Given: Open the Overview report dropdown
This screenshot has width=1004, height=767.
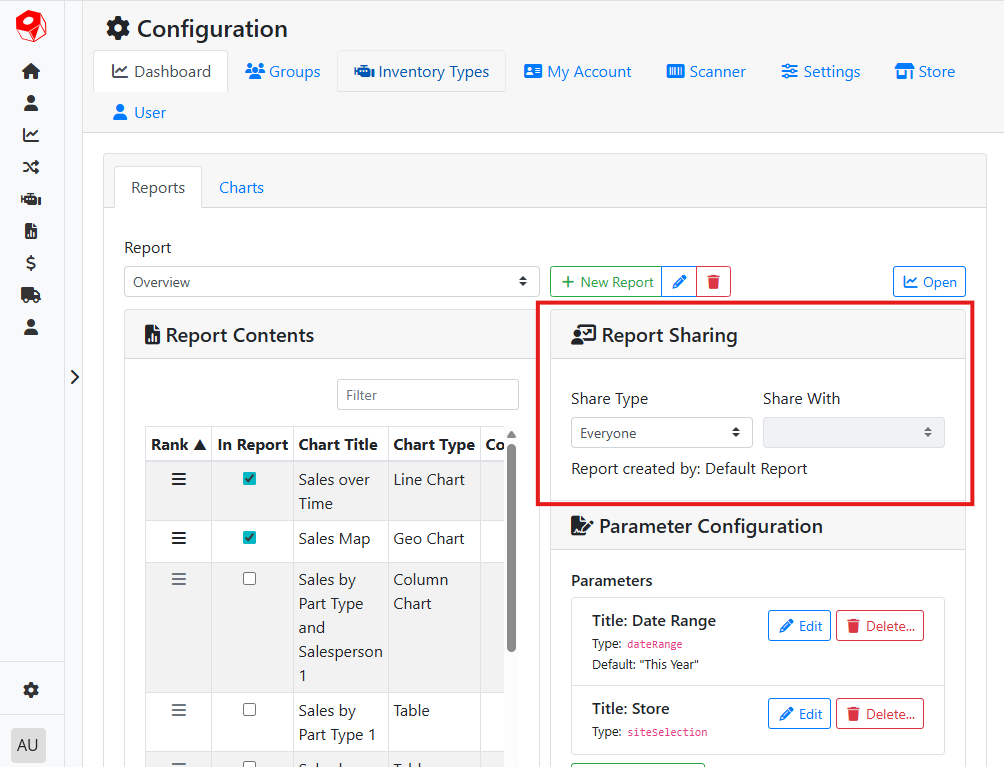Looking at the screenshot, I should pyautogui.click(x=331, y=282).
